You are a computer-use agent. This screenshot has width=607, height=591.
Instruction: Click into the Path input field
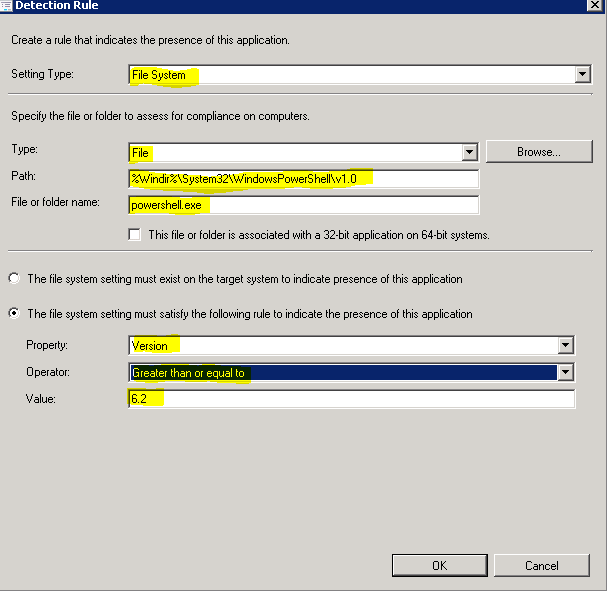click(304, 179)
